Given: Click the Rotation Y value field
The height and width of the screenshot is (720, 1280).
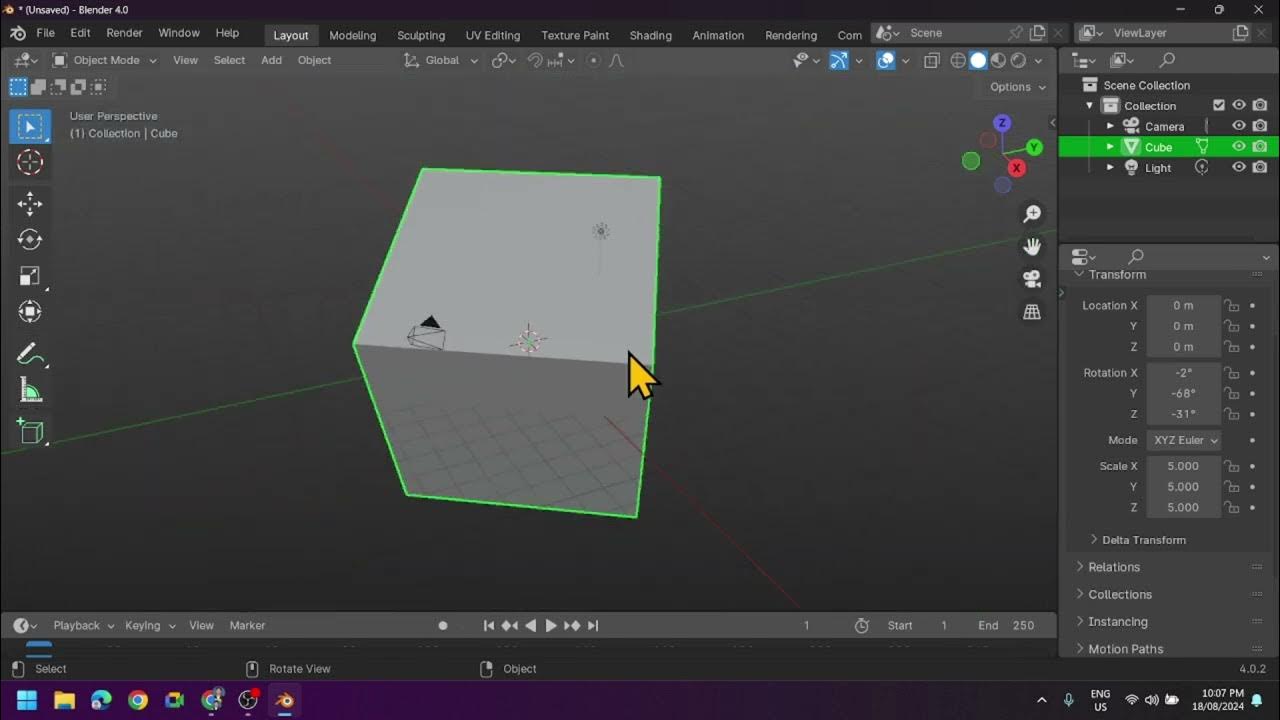Looking at the screenshot, I should pos(1183,393).
